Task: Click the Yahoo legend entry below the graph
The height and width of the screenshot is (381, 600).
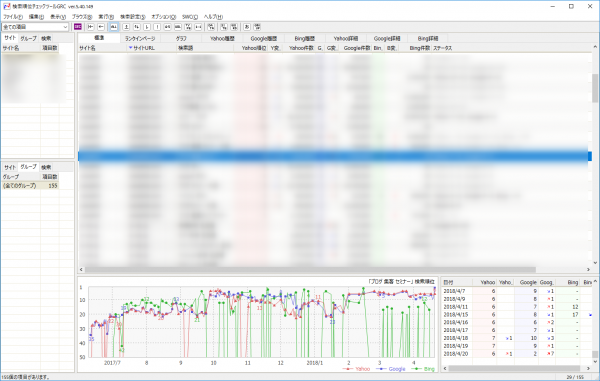Action: click(357, 369)
